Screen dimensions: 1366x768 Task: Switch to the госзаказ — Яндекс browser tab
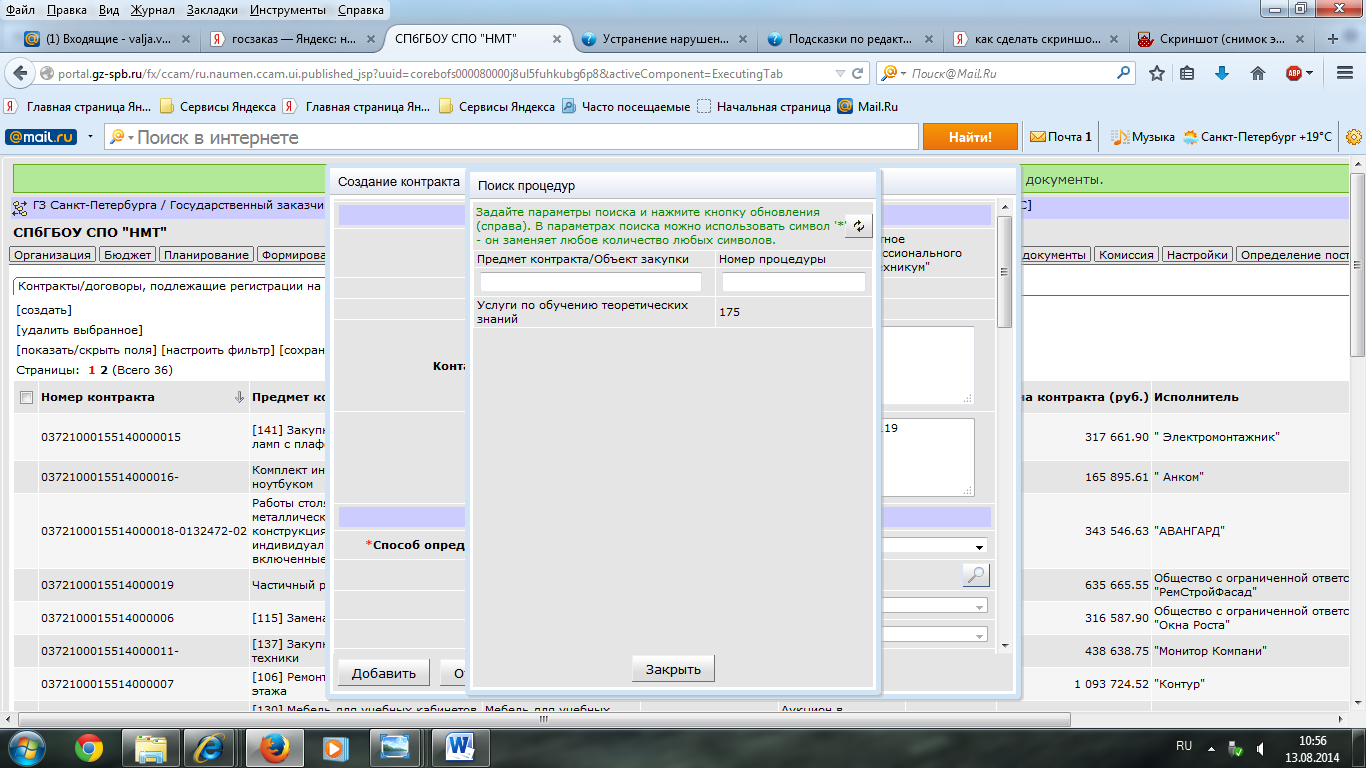(290, 39)
